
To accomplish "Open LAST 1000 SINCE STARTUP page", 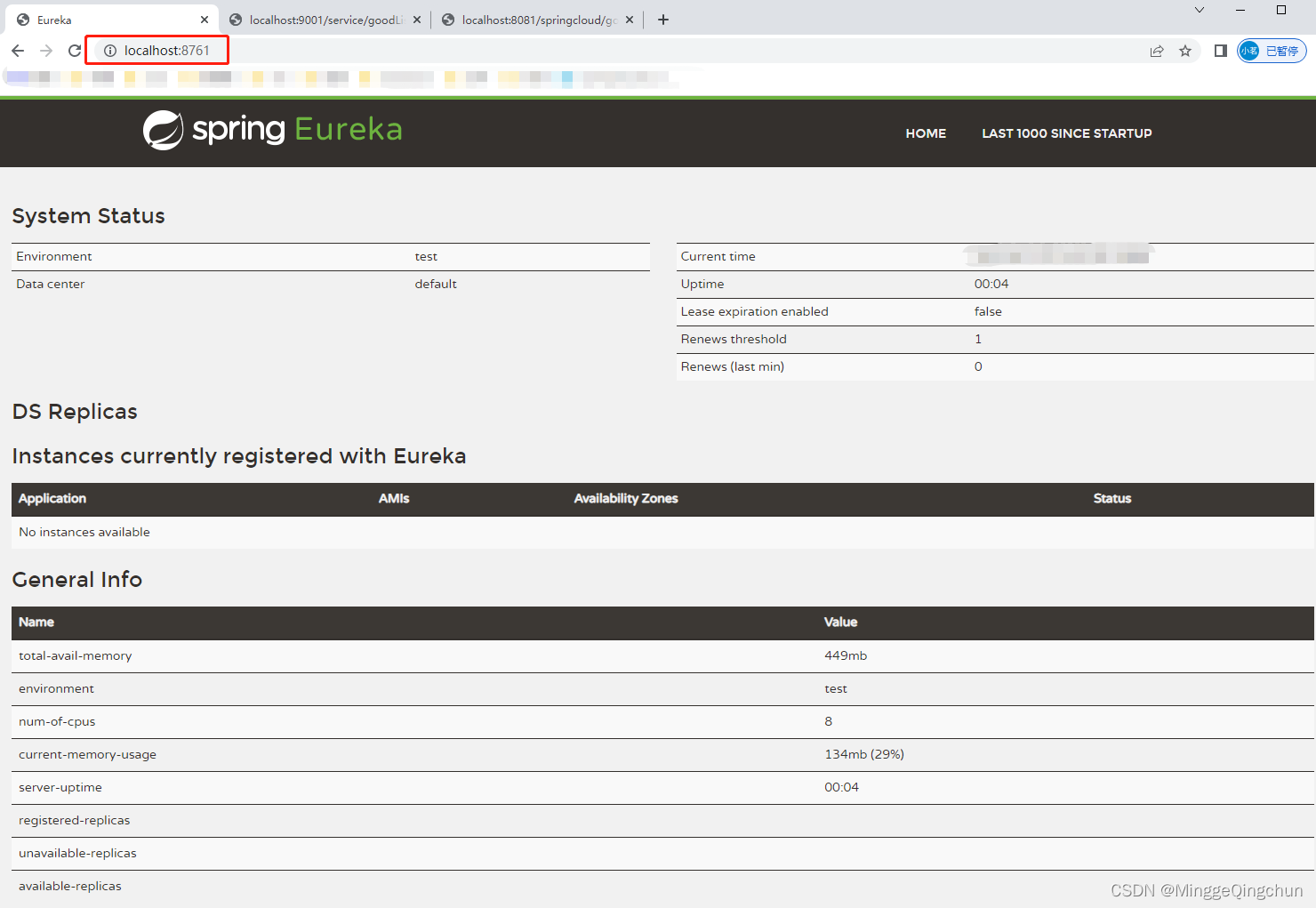I will click(x=1067, y=133).
